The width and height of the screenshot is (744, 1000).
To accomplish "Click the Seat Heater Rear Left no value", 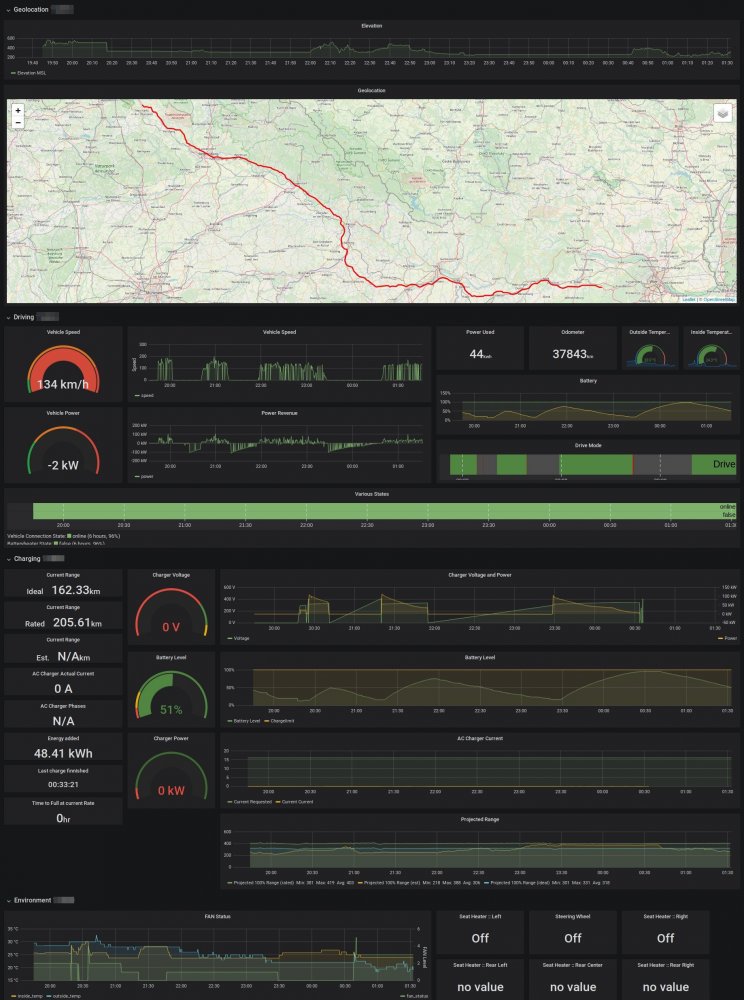I will pos(480,987).
